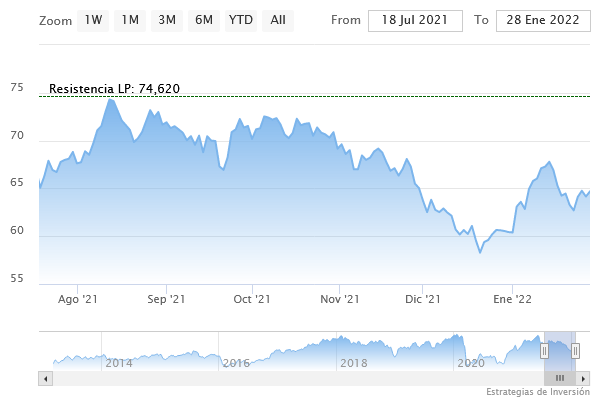This screenshot has height=400, width=600.
Task: Click the navigator's right range handle
Action: click(x=575, y=351)
